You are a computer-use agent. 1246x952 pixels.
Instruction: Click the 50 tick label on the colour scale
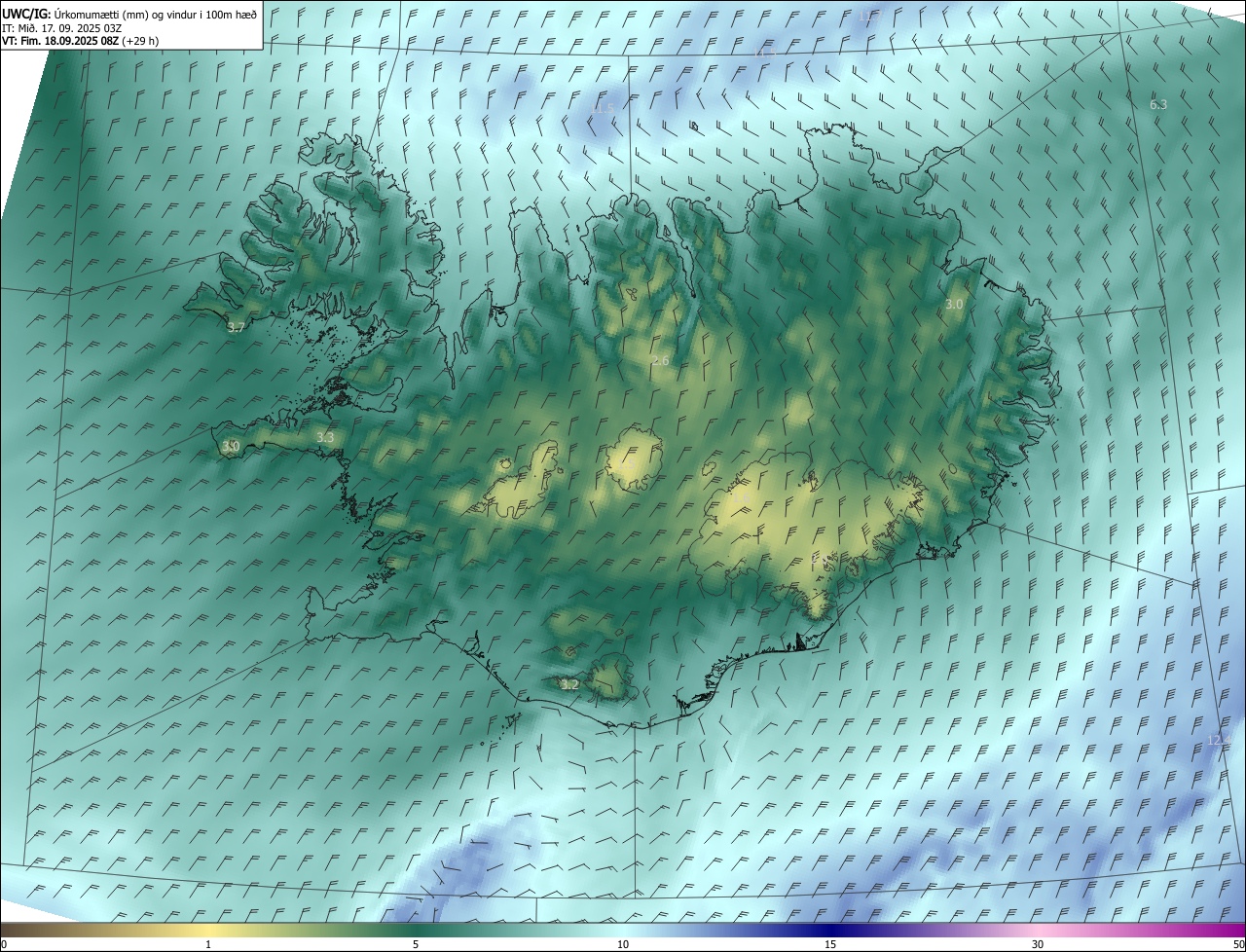point(1238,944)
